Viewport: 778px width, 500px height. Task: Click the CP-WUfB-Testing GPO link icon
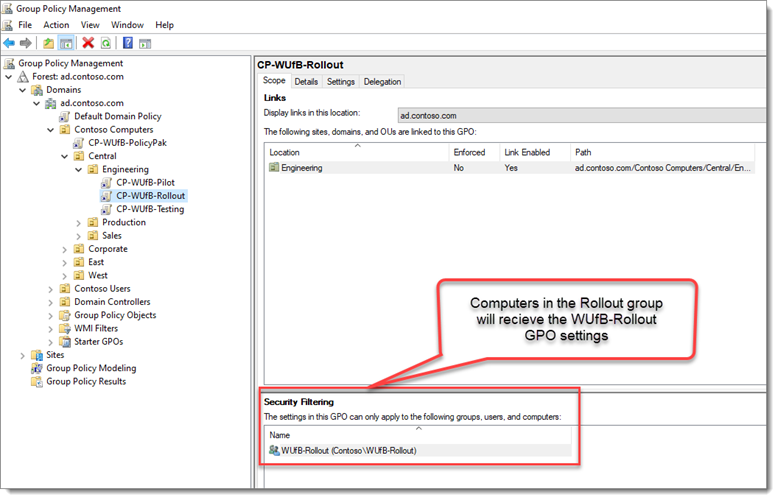[x=106, y=209]
